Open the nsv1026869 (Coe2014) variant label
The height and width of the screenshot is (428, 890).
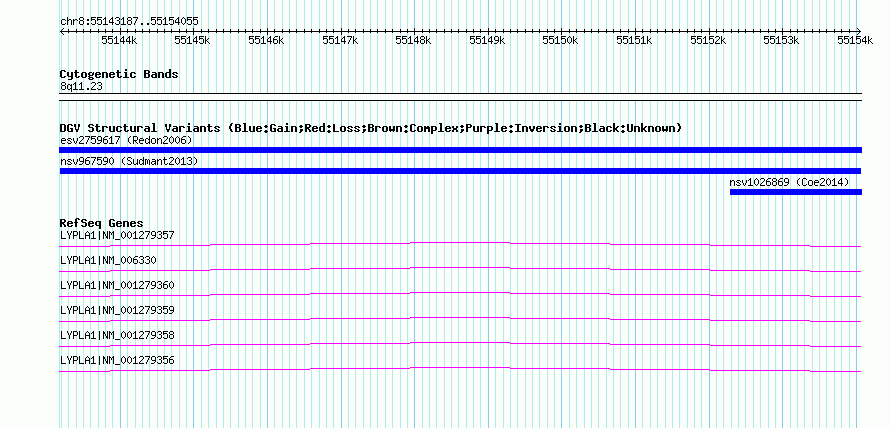[790, 182]
